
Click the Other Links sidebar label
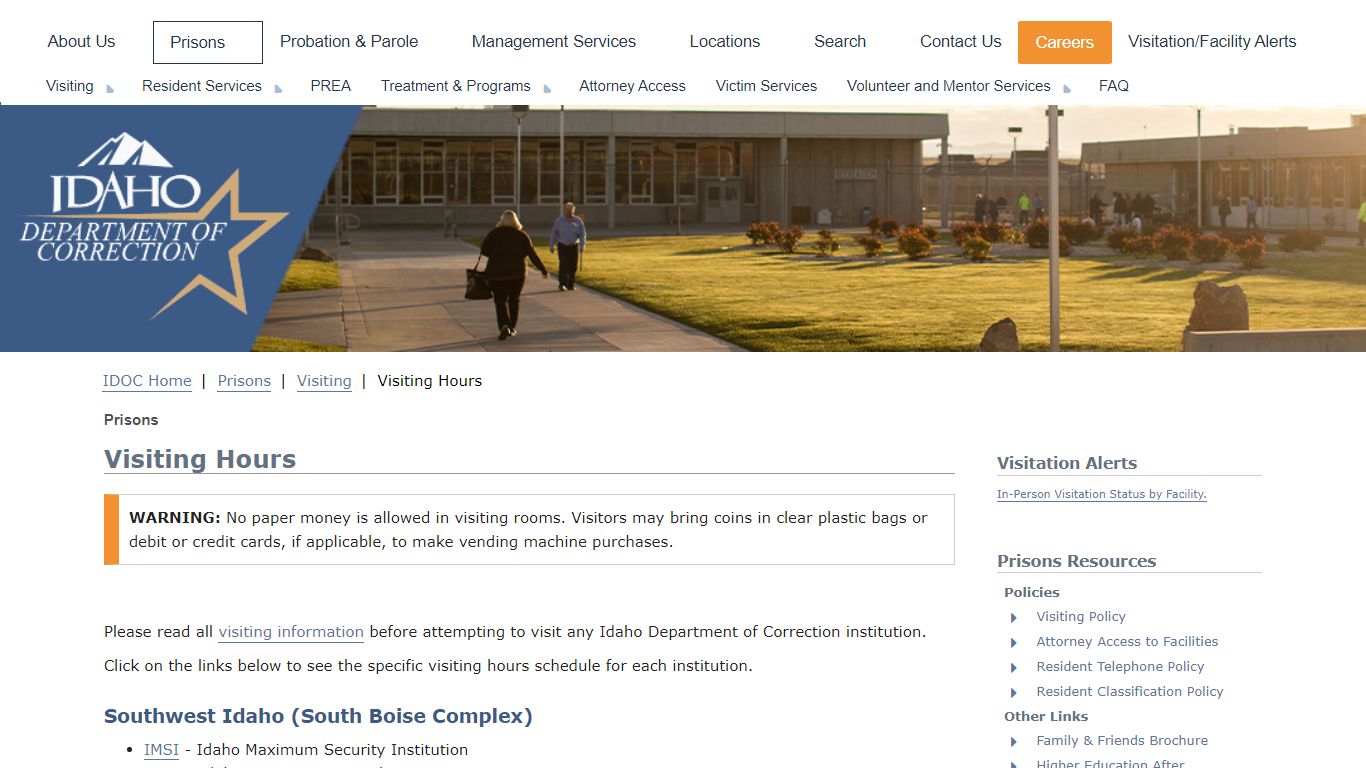[x=1046, y=717]
